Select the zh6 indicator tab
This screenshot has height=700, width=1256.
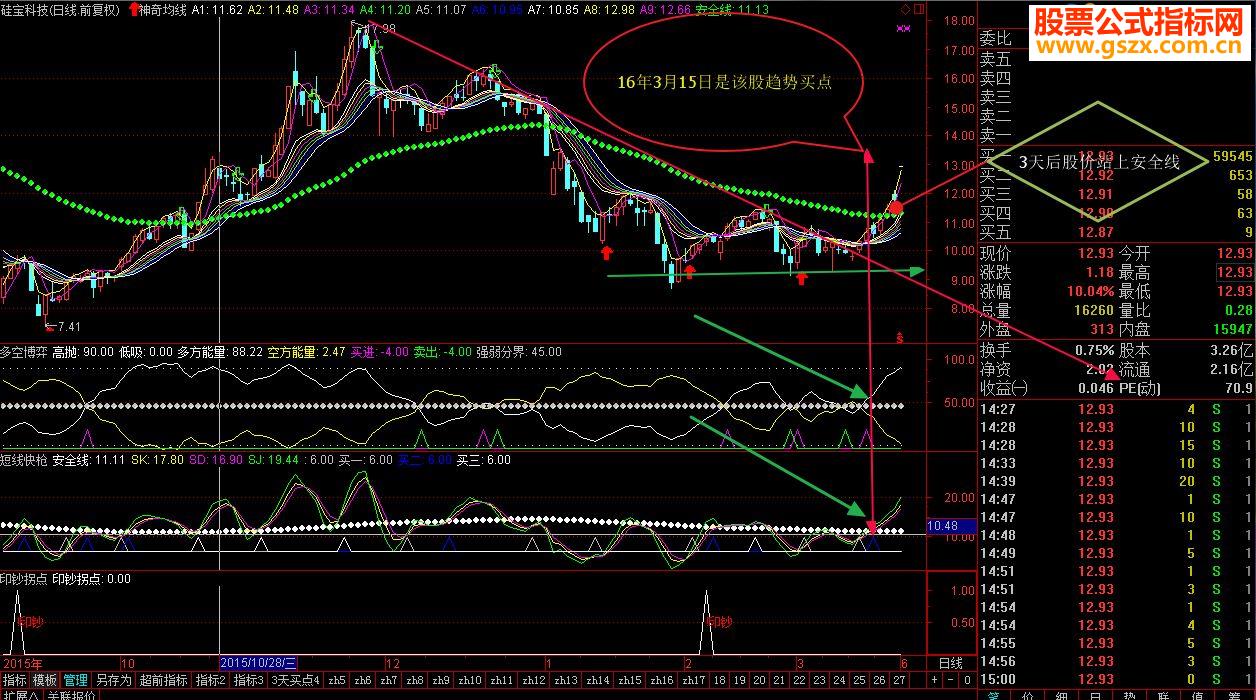point(363,680)
